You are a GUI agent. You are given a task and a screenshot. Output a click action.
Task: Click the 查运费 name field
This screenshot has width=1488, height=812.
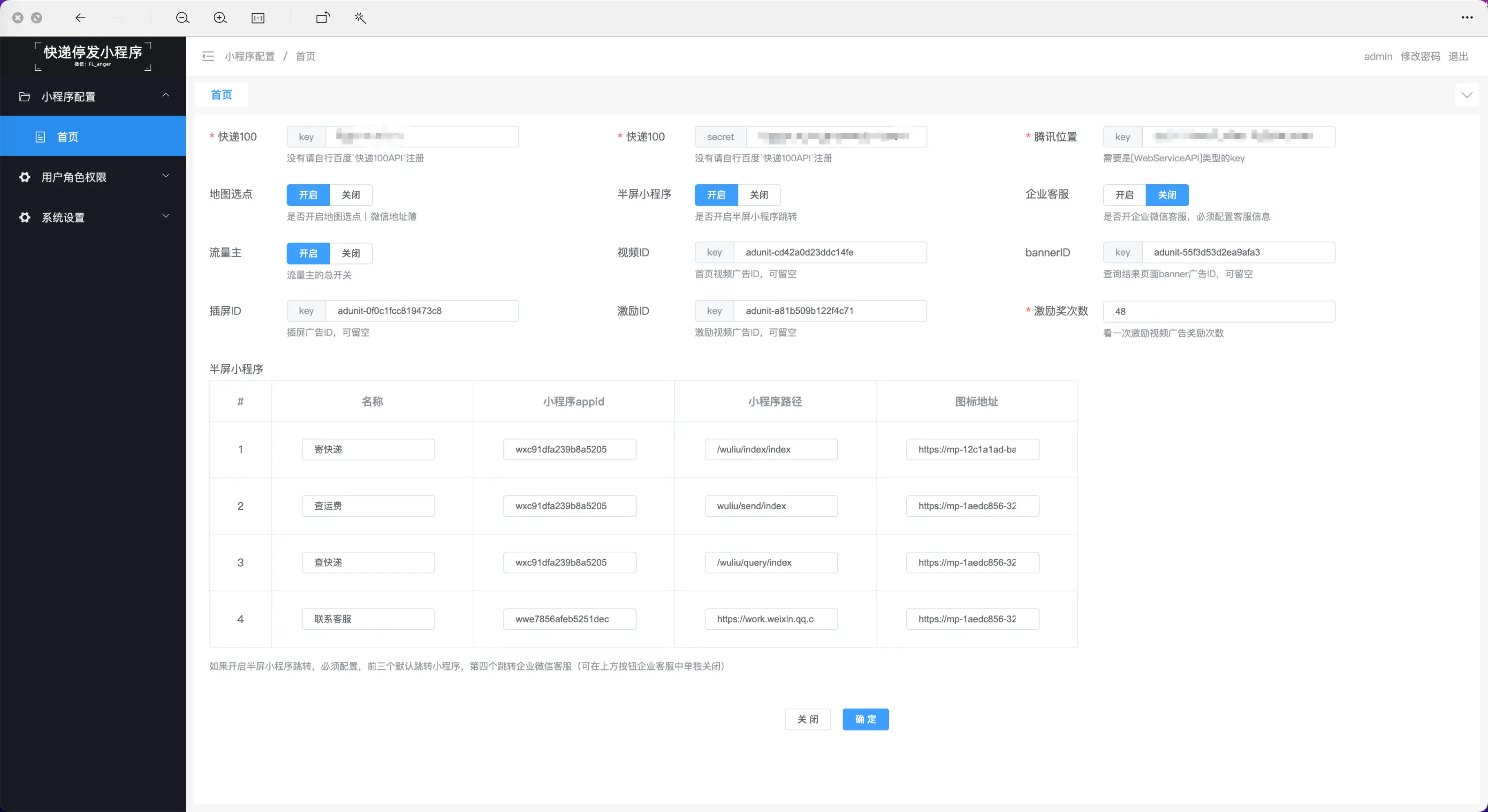[x=368, y=505]
